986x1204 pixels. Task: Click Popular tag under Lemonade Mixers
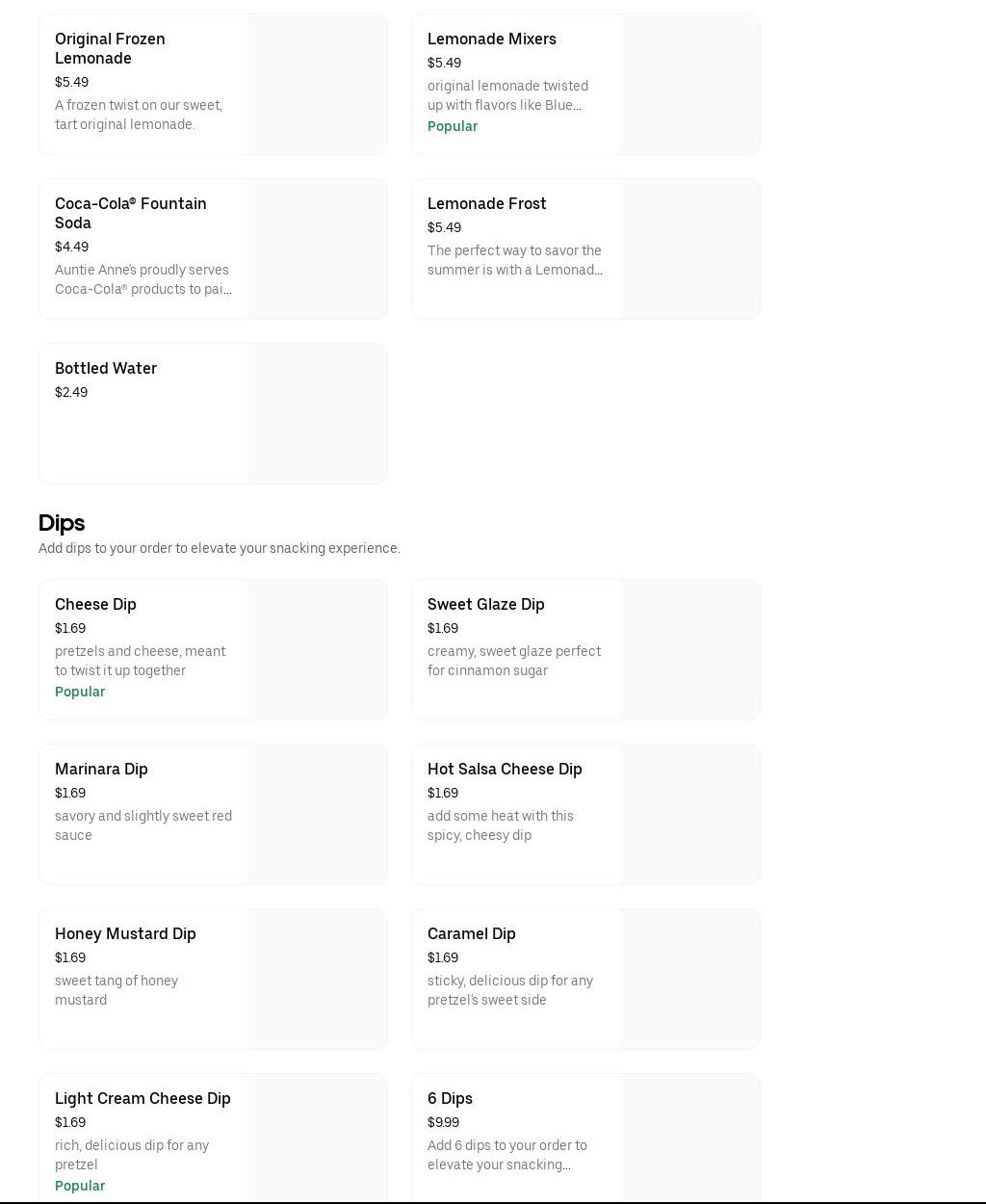(x=453, y=126)
